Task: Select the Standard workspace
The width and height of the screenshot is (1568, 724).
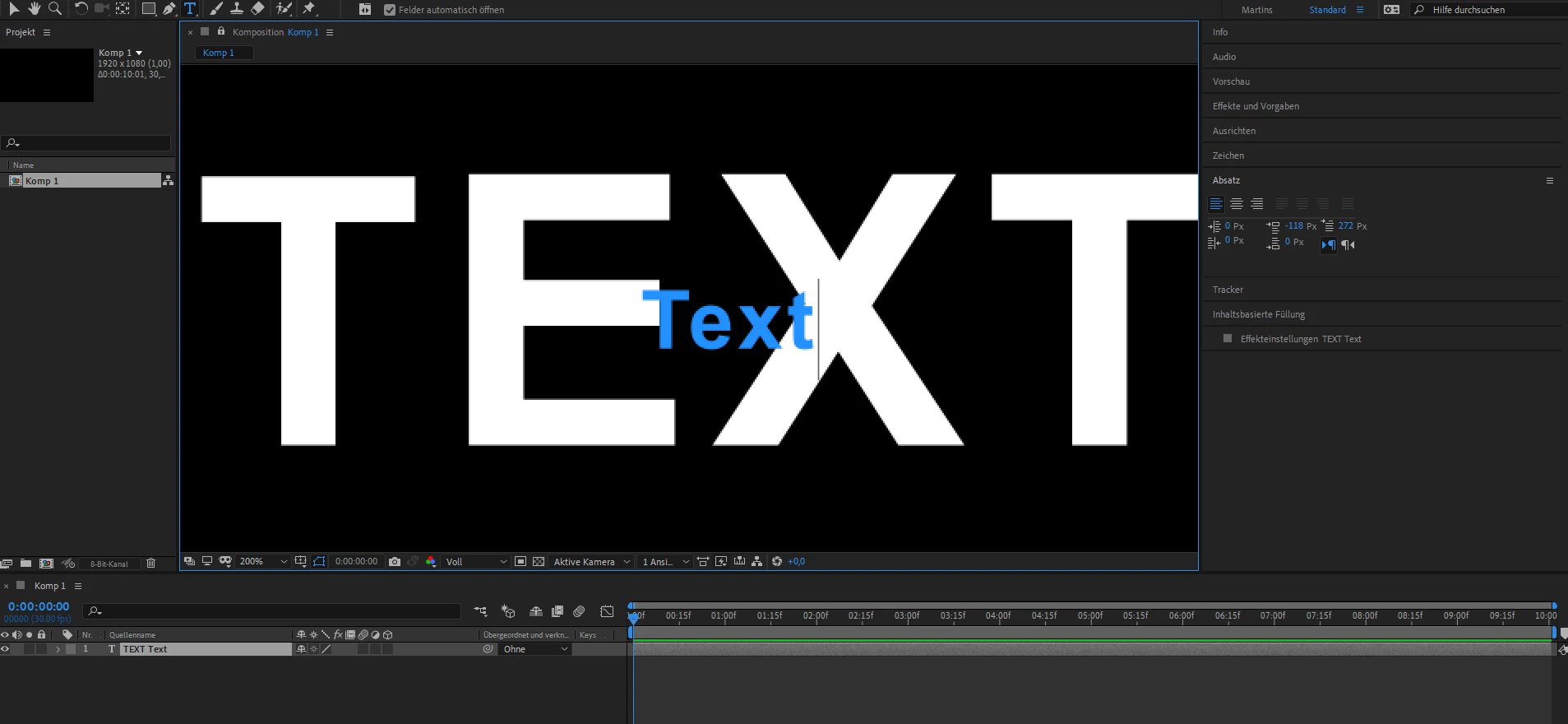Action: click(1327, 10)
